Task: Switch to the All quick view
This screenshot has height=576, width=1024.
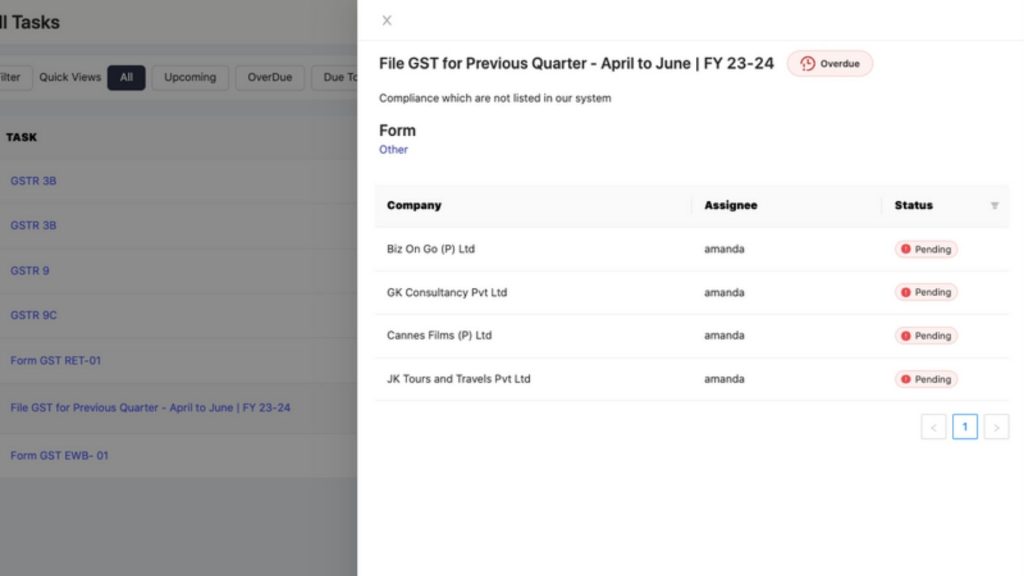Action: (126, 77)
